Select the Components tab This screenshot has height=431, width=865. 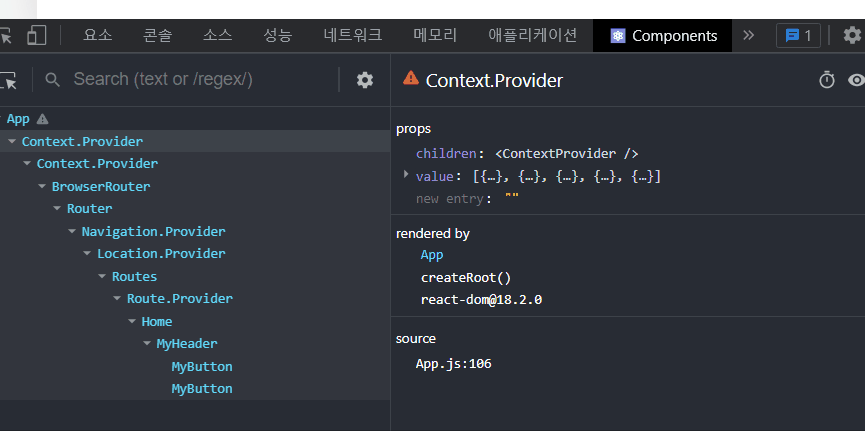click(663, 36)
